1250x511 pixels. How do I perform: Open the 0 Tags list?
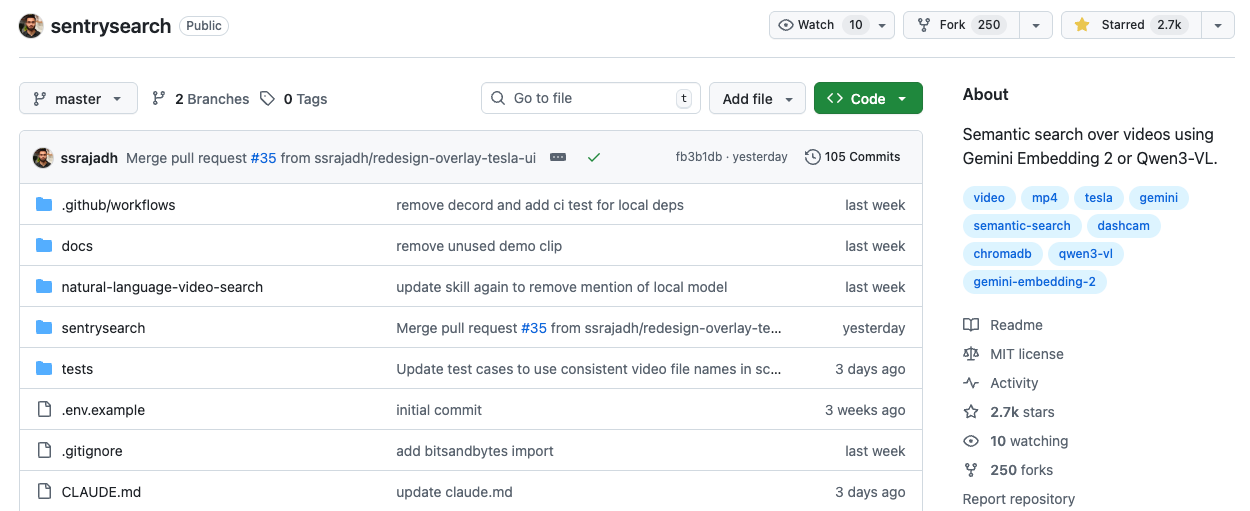[x=294, y=99]
